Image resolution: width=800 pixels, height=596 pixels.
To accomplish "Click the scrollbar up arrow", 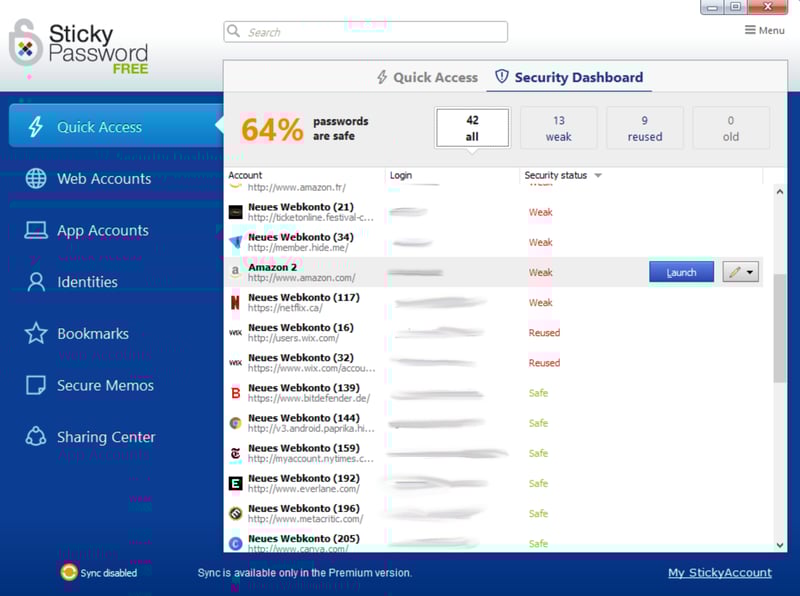I will coord(779,192).
